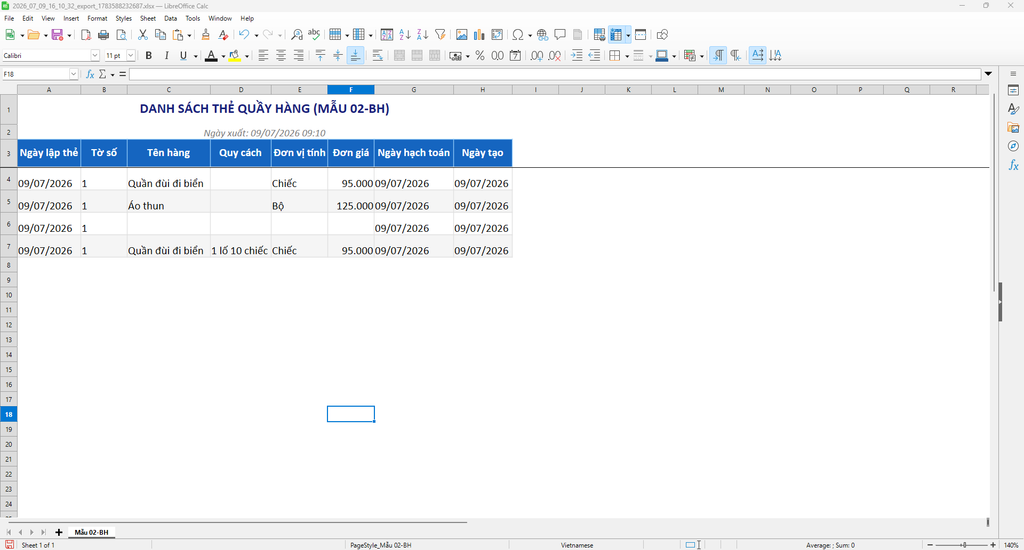Toggle bold formatting
Image resolution: width=1024 pixels, height=550 pixels.
coord(149,56)
